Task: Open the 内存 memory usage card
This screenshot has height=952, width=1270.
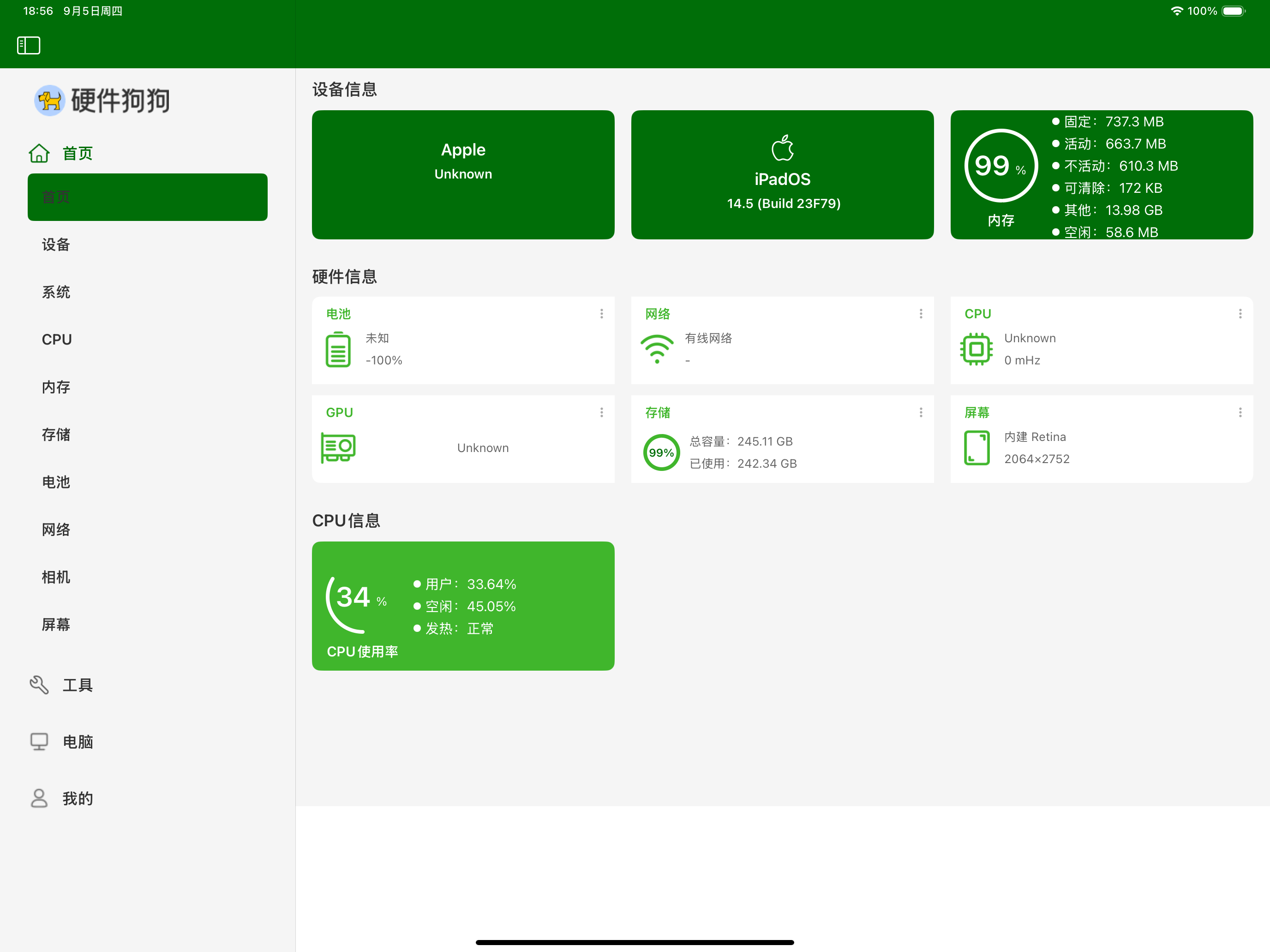Action: coord(1101,174)
